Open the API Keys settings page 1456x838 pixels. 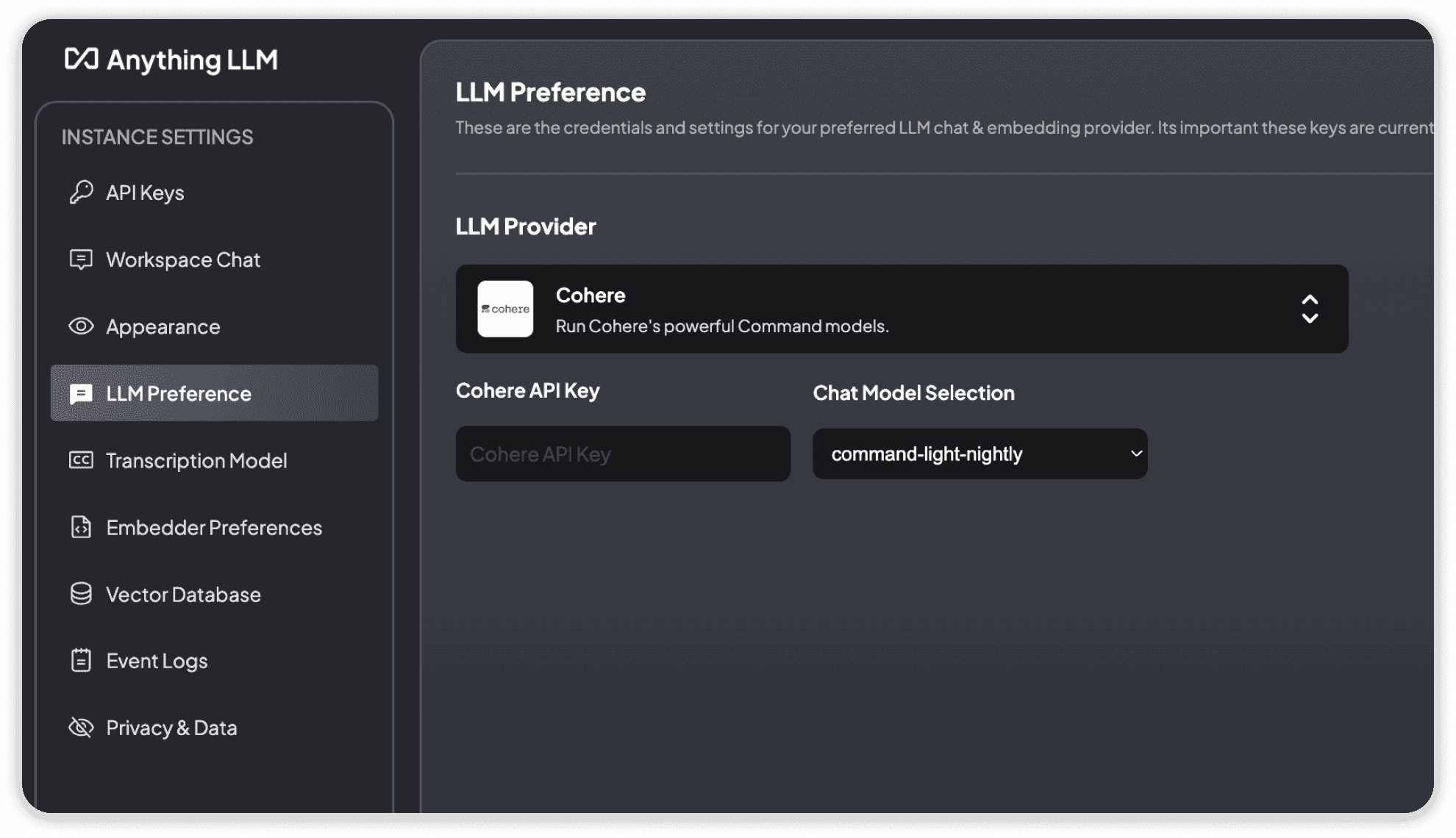coord(214,193)
